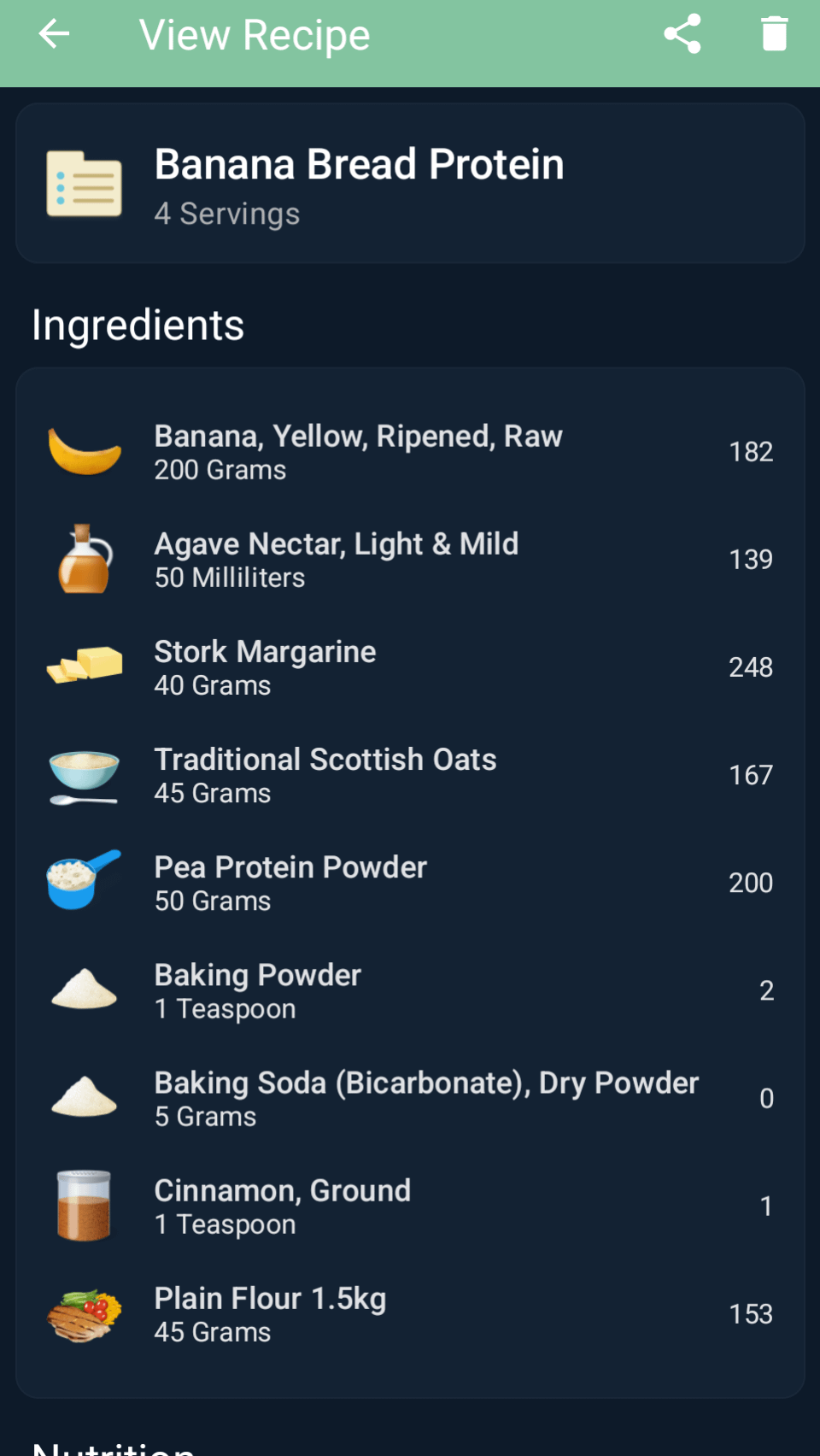Delete recipe using trash icon

coord(774,35)
